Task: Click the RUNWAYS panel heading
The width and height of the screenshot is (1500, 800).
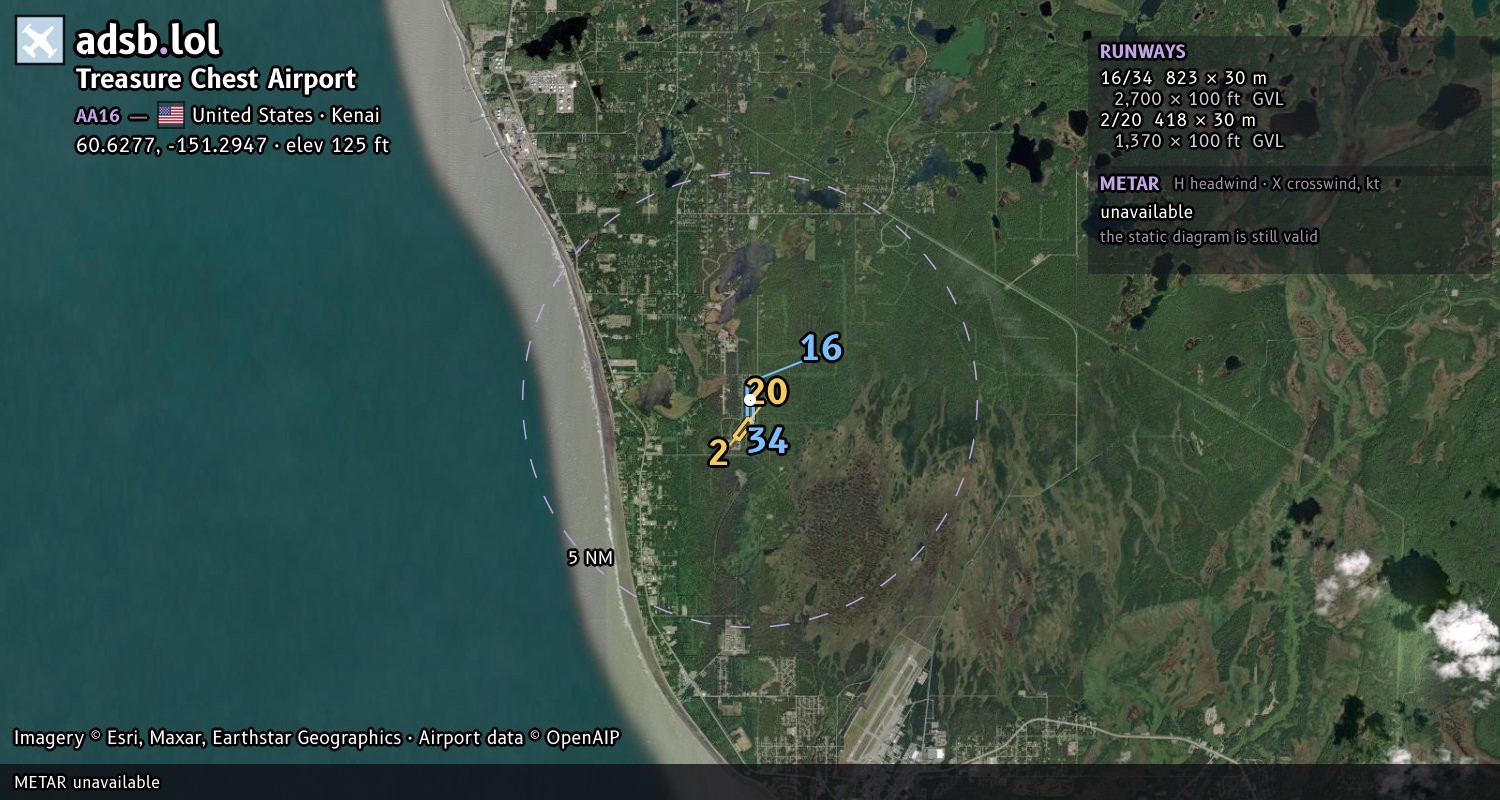Action: (1142, 52)
